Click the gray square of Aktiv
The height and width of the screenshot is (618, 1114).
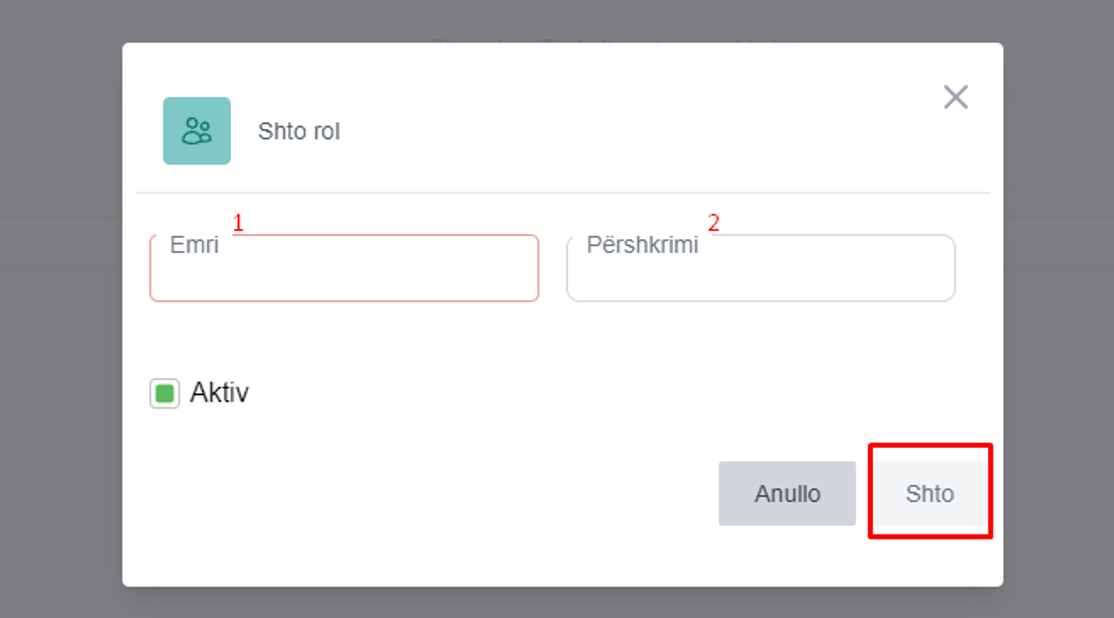pos(165,393)
